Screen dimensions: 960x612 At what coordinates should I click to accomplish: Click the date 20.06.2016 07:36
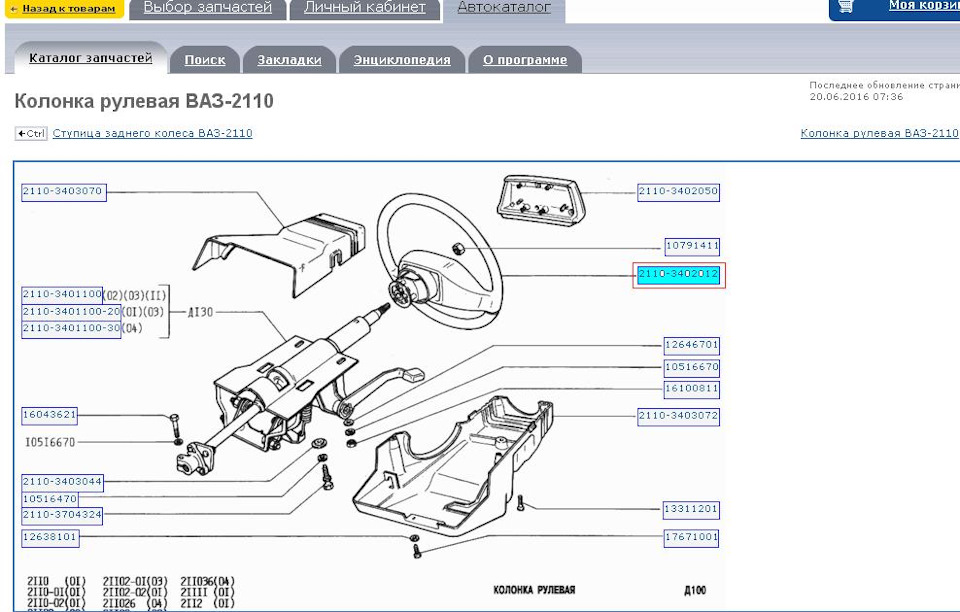click(856, 97)
